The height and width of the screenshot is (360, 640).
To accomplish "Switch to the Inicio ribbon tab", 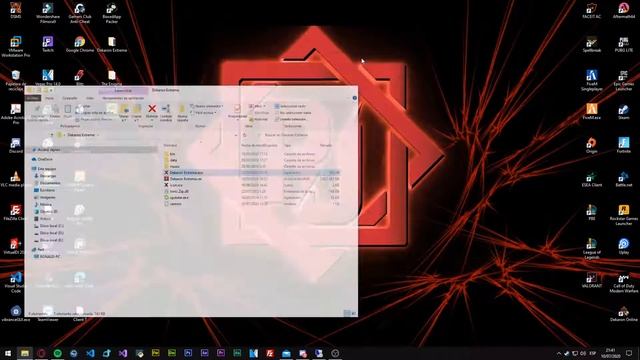I will [49, 98].
